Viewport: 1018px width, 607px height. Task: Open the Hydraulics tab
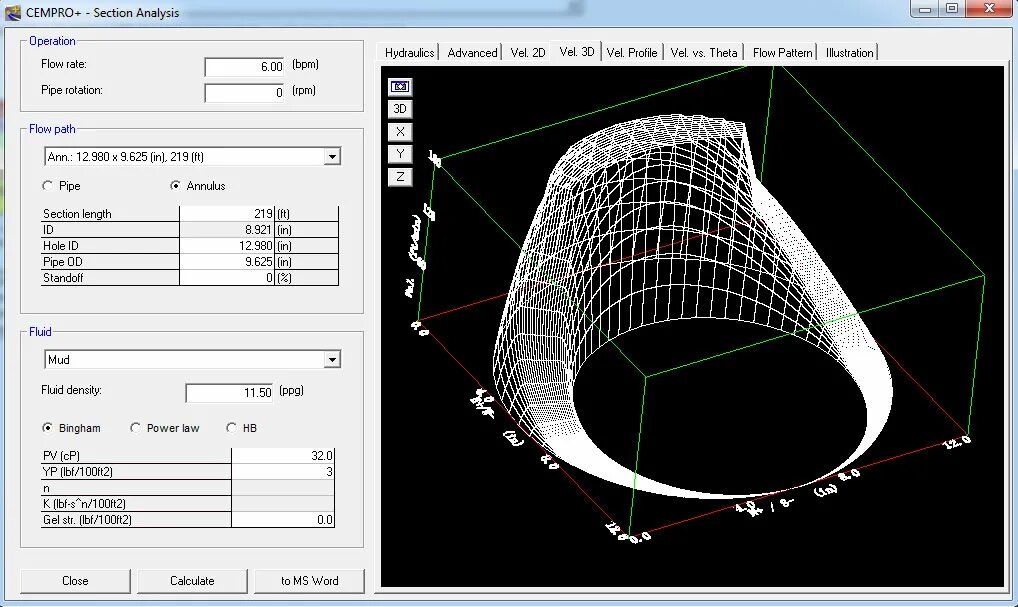tap(409, 53)
